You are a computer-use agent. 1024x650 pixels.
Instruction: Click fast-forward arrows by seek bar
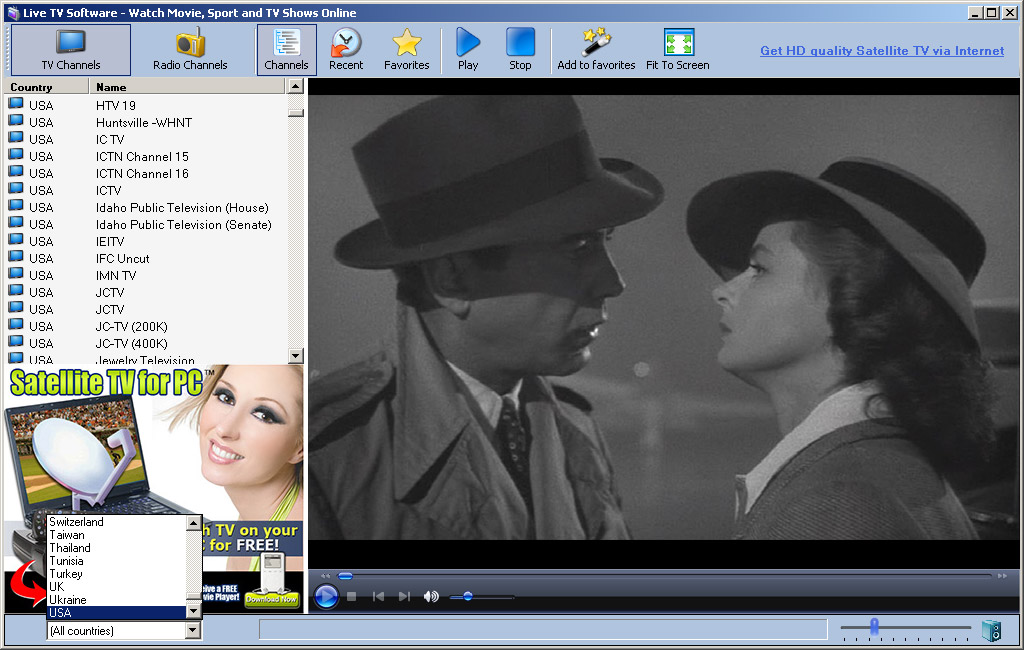[1002, 576]
